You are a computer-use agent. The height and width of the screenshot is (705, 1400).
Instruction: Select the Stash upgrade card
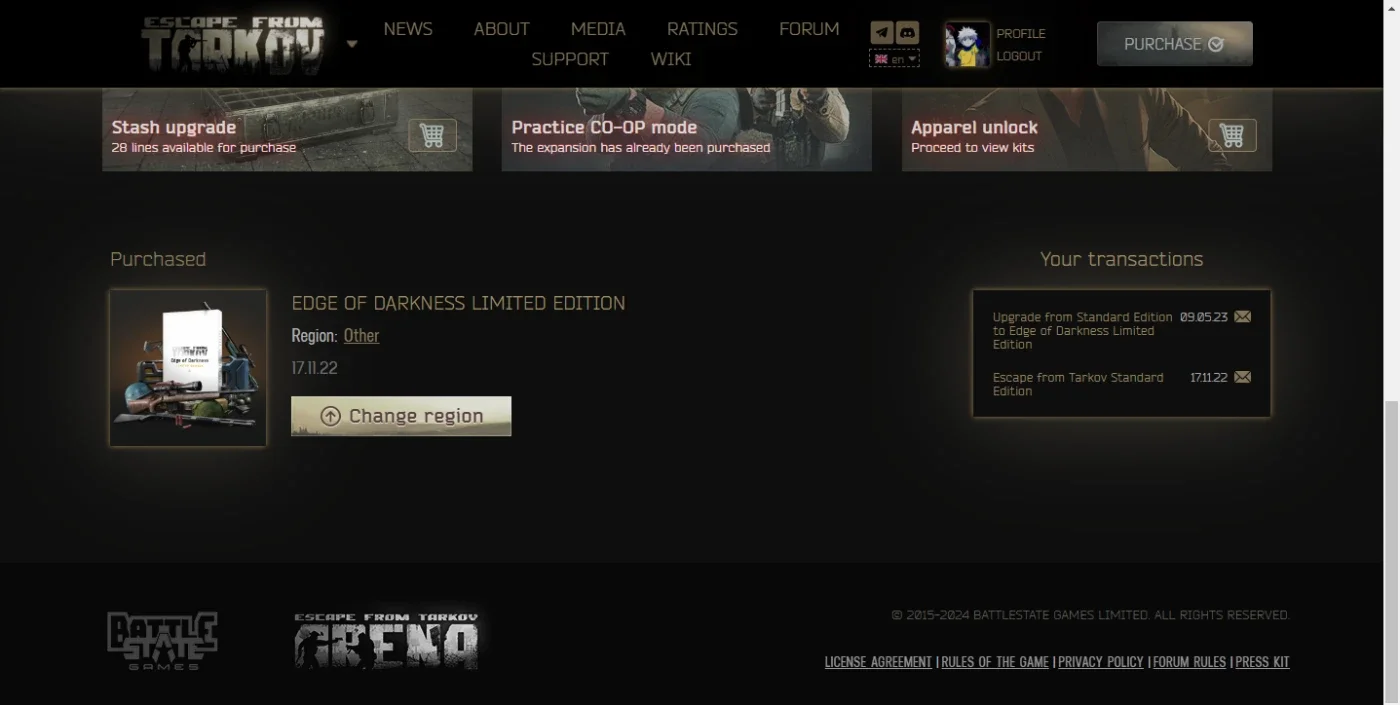287,129
